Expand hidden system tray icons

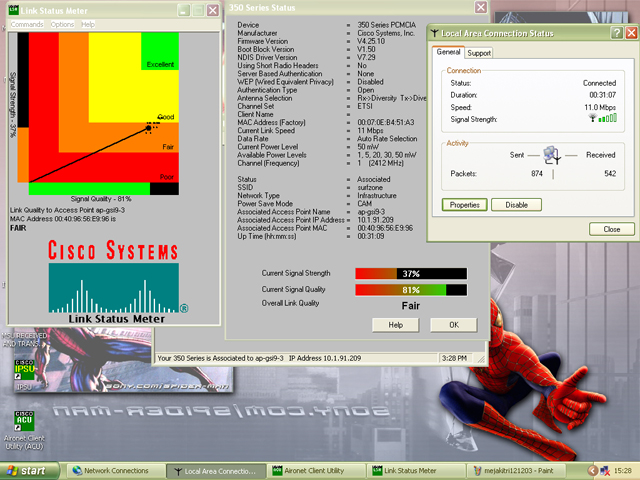(591, 470)
